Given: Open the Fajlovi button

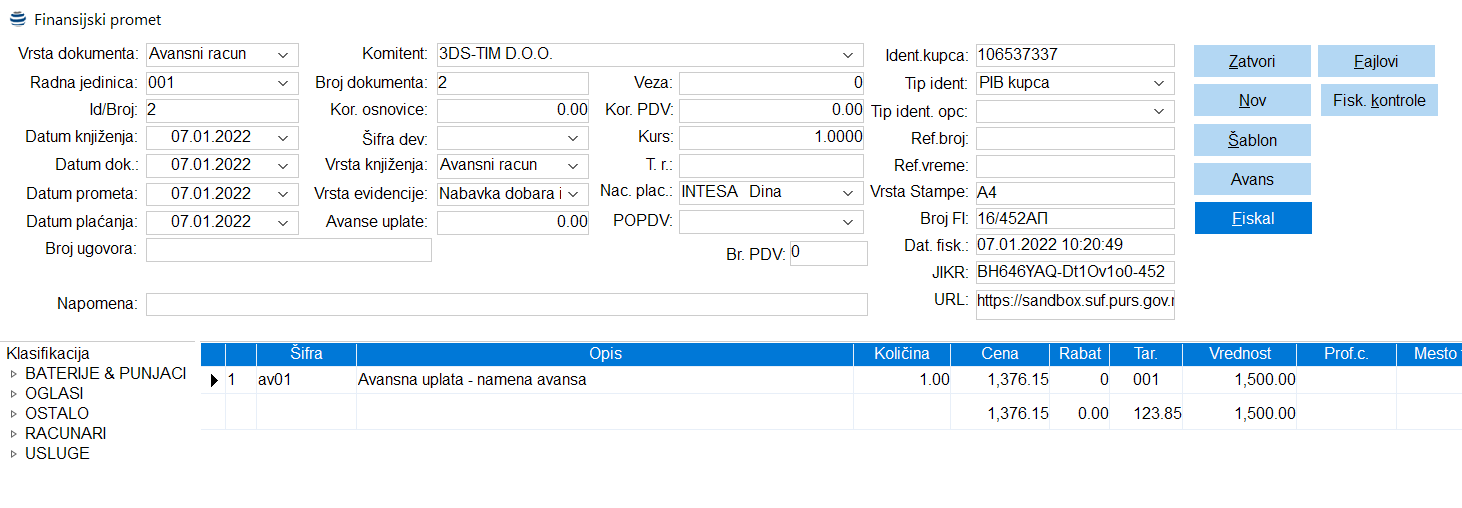Looking at the screenshot, I should click(1375, 61).
